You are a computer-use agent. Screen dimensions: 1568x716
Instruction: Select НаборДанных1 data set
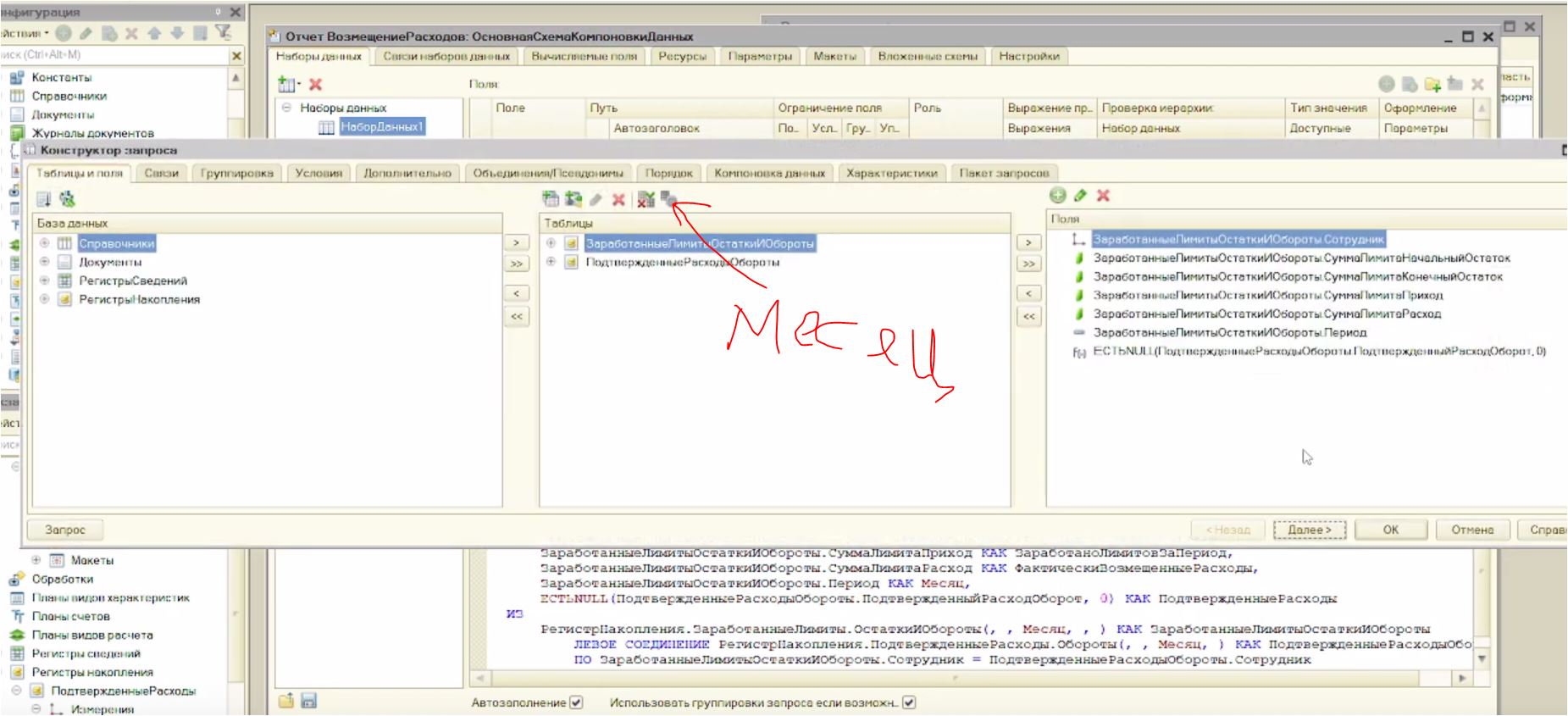tap(381, 127)
